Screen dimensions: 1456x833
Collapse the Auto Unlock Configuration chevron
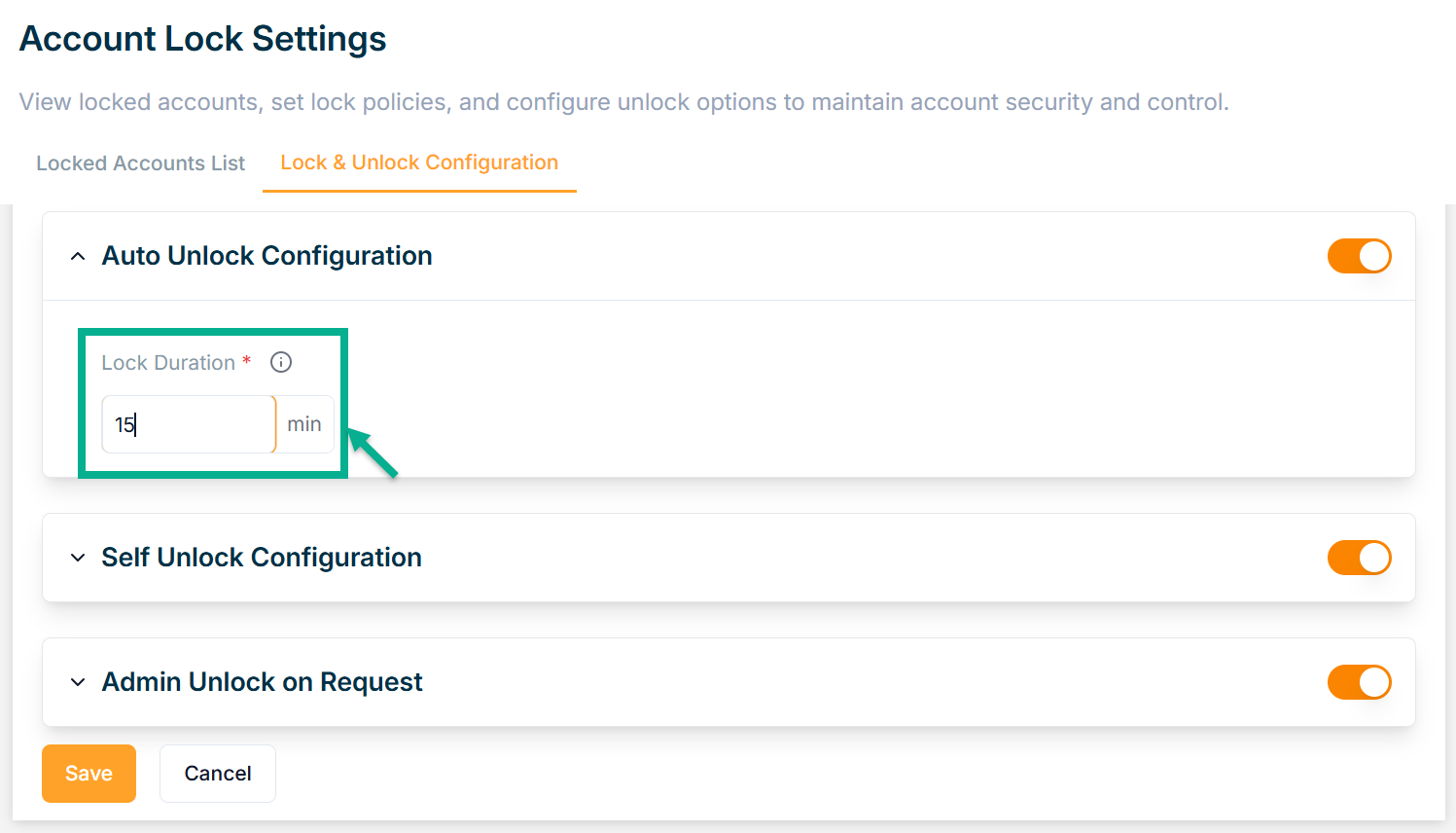(78, 256)
